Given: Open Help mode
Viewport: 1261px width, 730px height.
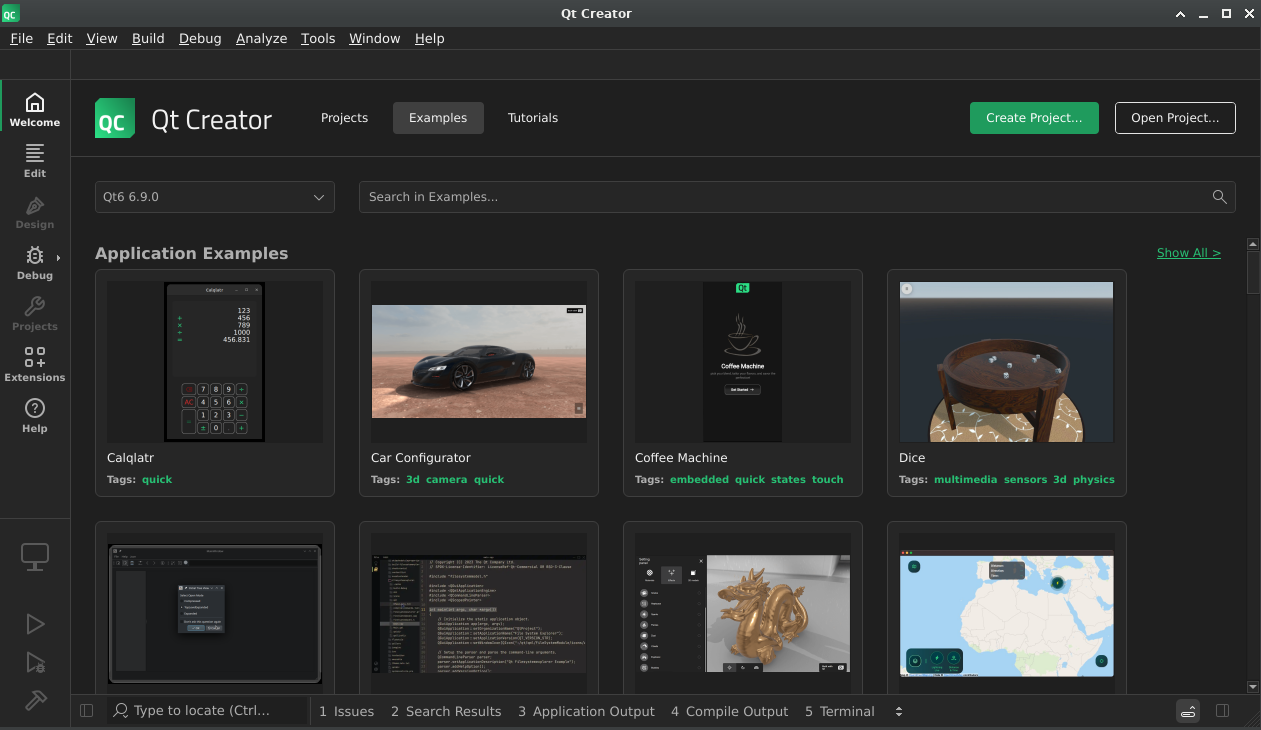Looking at the screenshot, I should pyautogui.click(x=35, y=416).
